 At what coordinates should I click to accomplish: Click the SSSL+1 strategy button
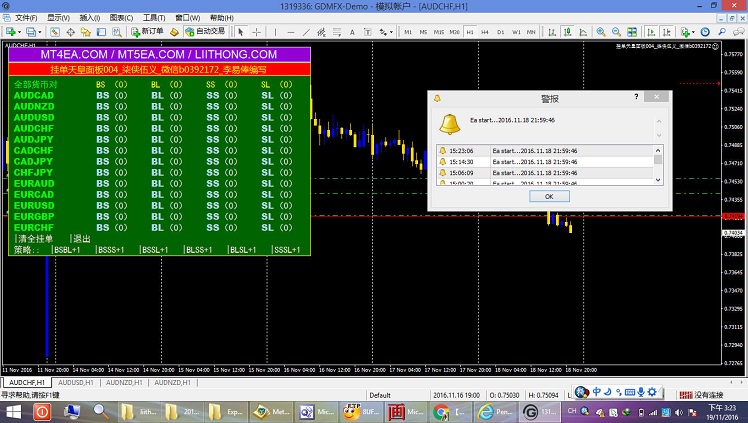[287, 249]
